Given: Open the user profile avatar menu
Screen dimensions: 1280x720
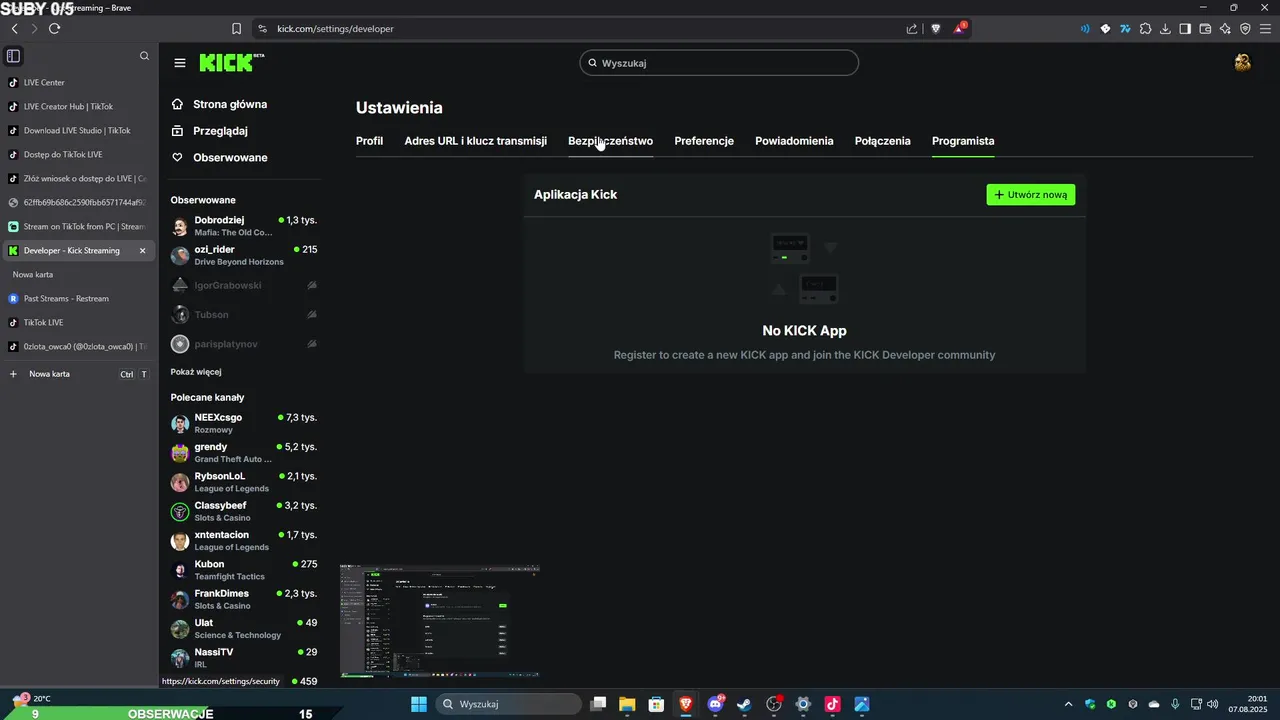Looking at the screenshot, I should pyautogui.click(x=1242, y=62).
